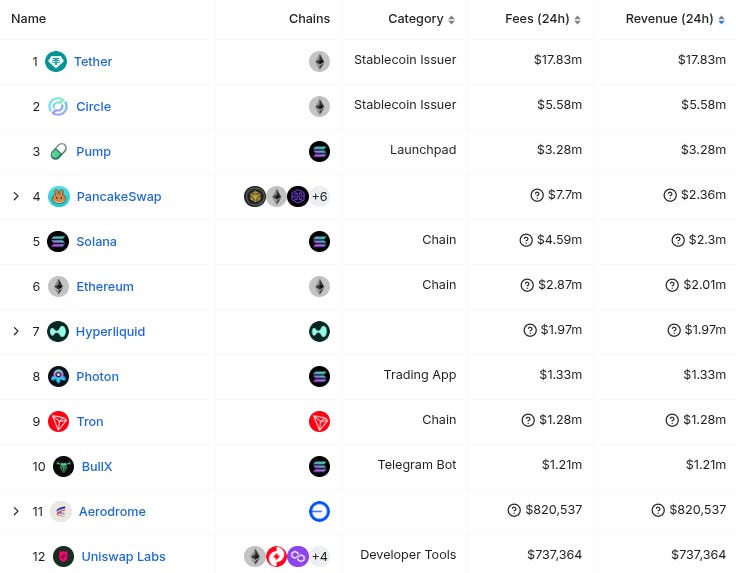Open the Photon protocol link
The image size is (736, 573).
tap(97, 376)
